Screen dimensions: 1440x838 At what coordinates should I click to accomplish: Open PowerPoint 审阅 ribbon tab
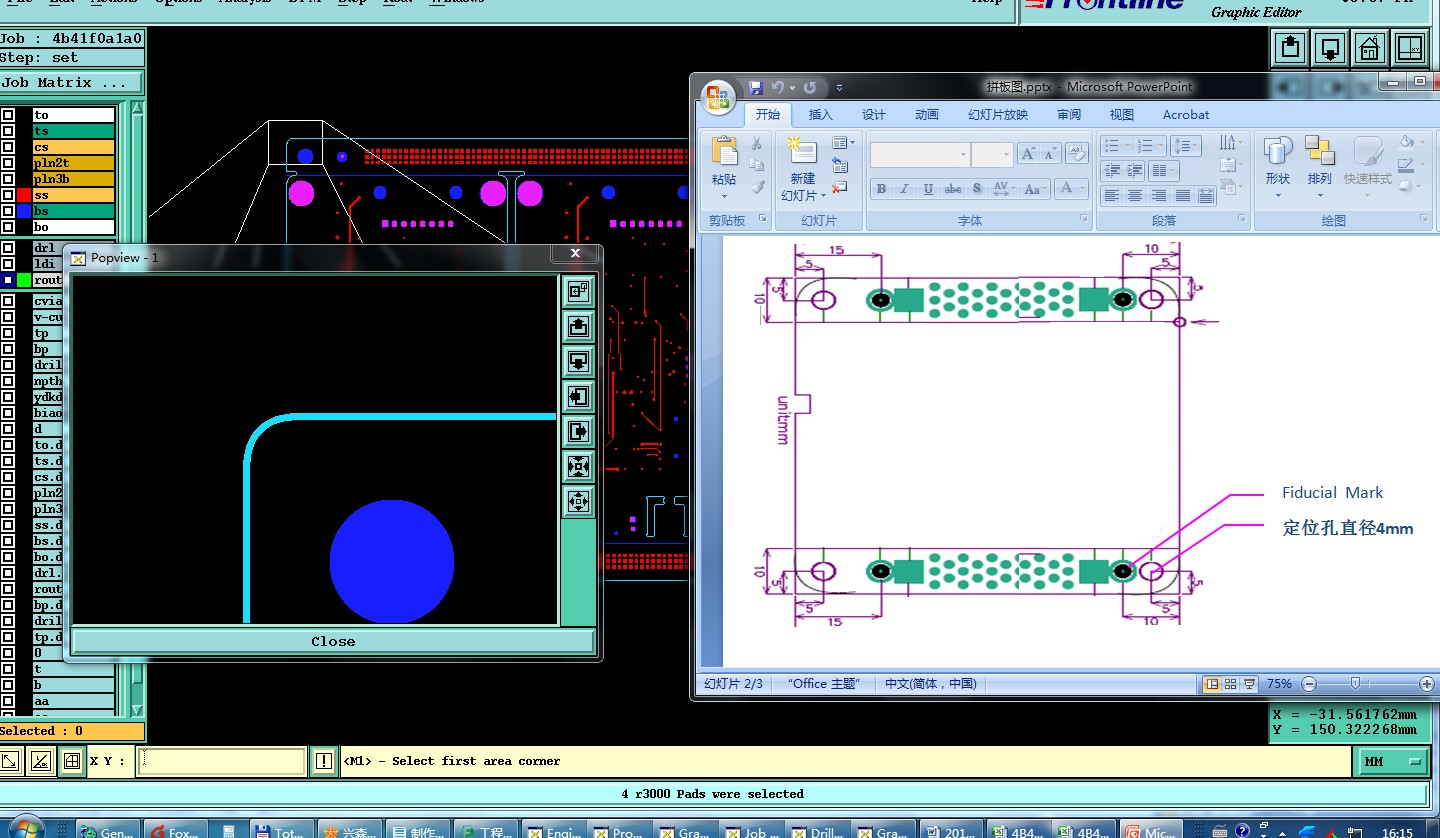click(x=1069, y=115)
